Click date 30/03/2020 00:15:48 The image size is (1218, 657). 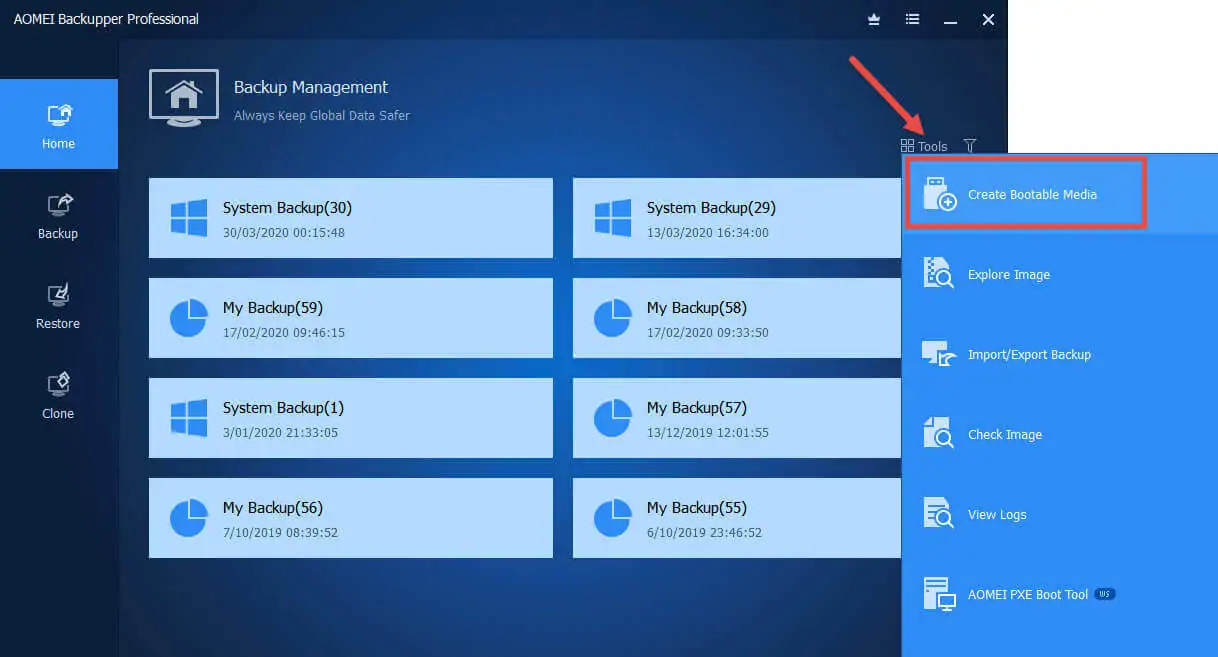(284, 232)
